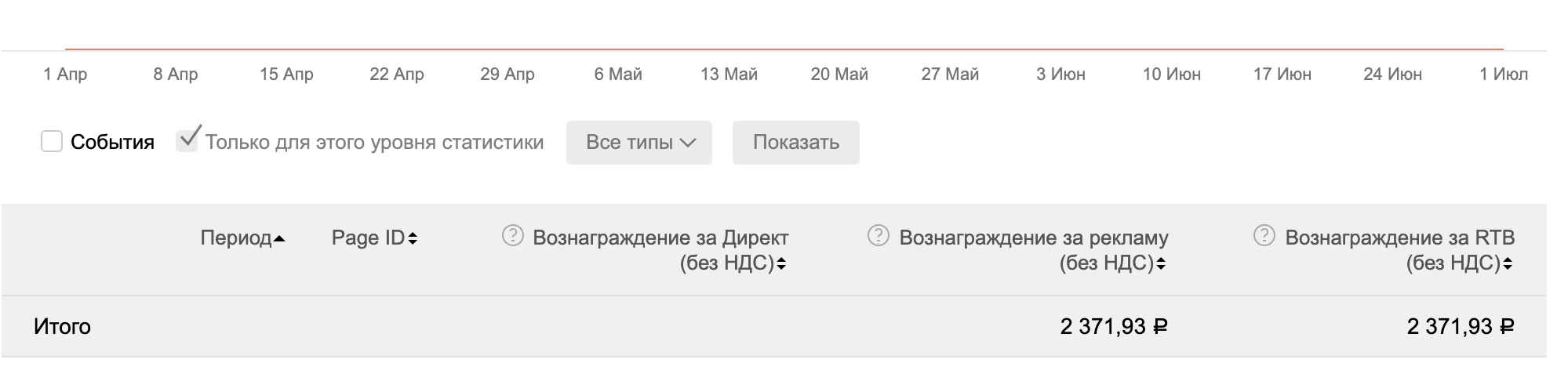The image size is (1568, 370).
Task: Sort by Page ID column arrows
Action: click(413, 238)
